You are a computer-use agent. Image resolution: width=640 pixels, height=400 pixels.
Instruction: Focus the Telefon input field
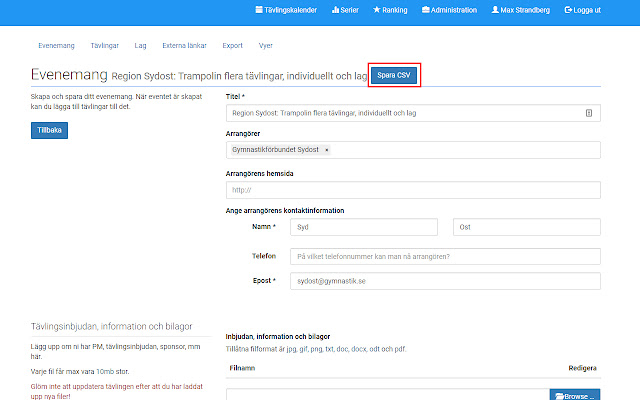[x=445, y=256]
